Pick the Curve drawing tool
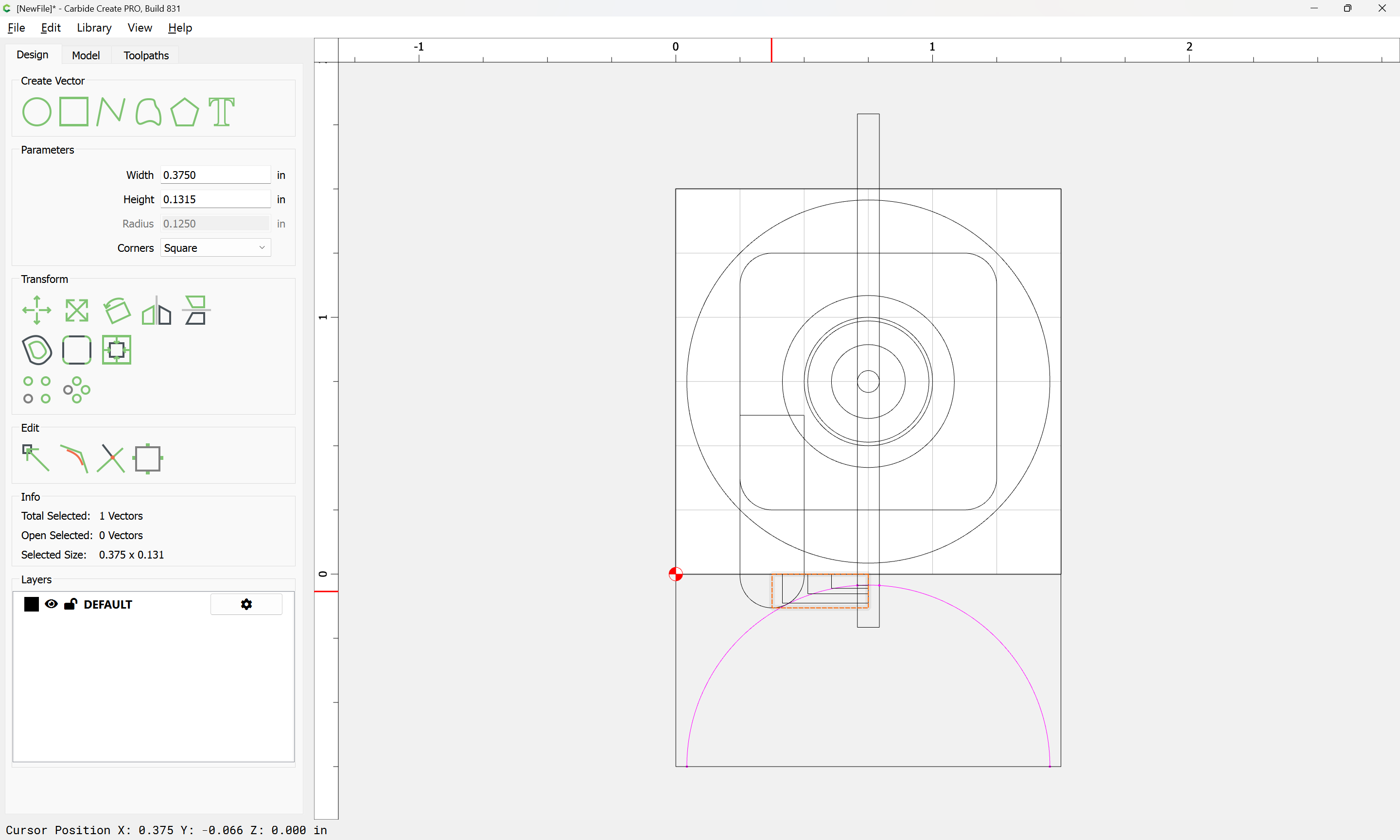 coord(148,111)
